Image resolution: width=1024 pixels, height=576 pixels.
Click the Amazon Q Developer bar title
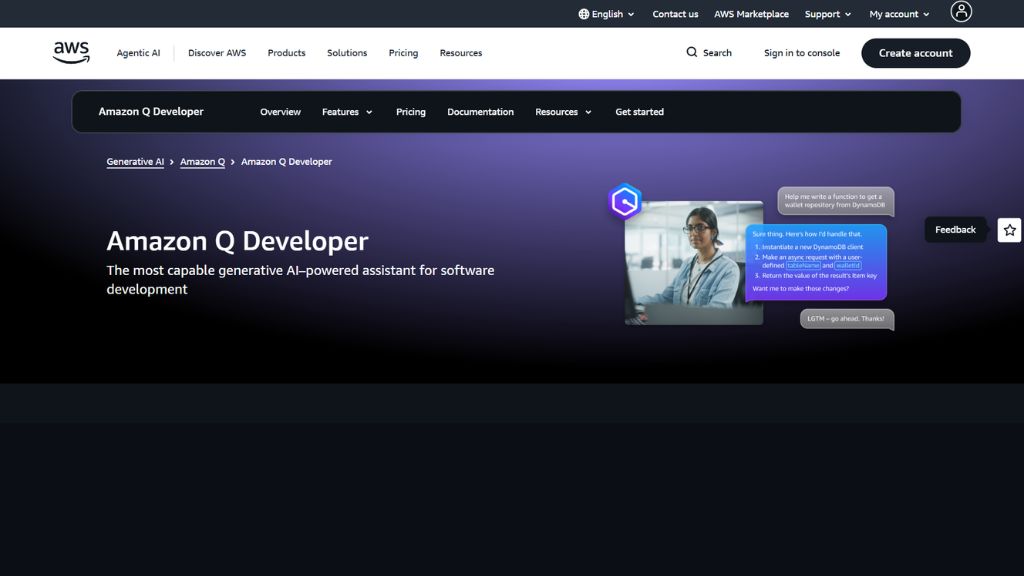click(x=151, y=112)
